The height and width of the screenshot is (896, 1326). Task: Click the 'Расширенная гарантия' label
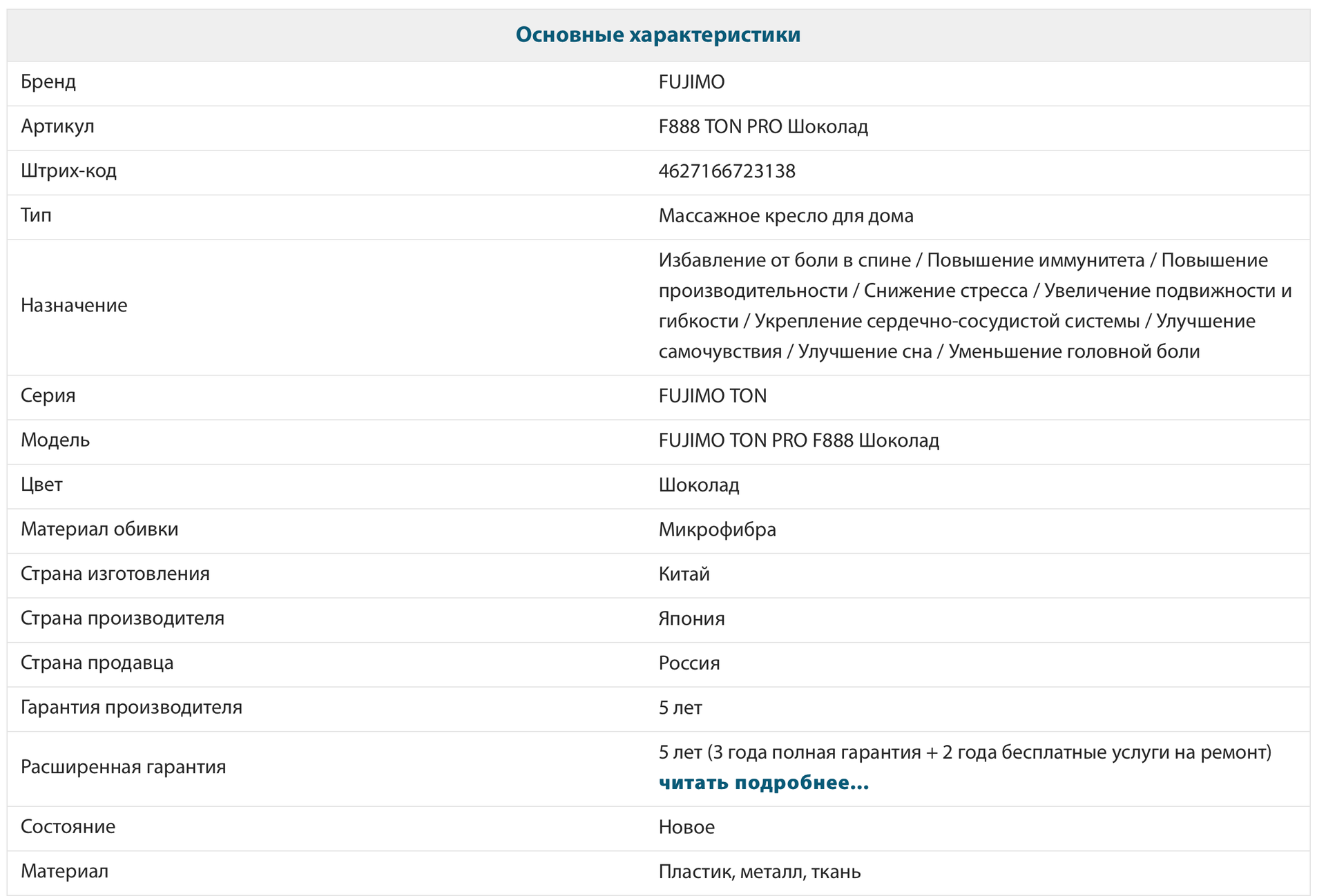coord(124,767)
